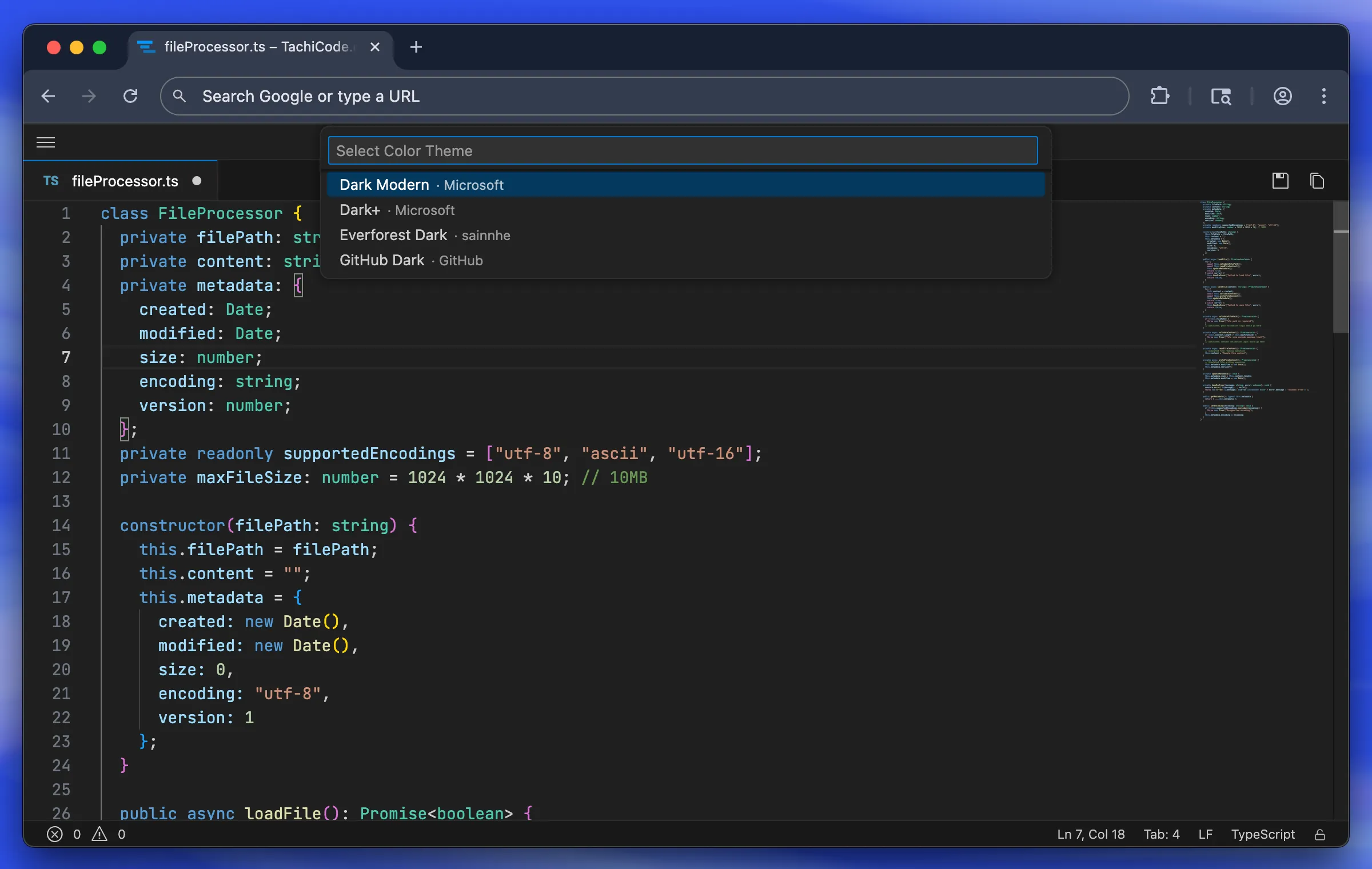
Task: Click the copy files icon
Action: [1317, 181]
